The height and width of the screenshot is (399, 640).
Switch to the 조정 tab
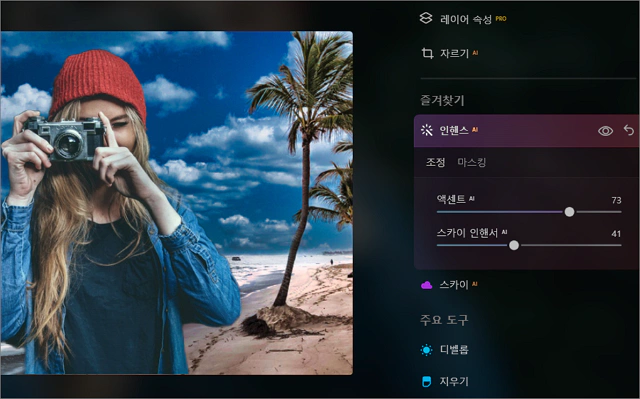[x=436, y=162]
